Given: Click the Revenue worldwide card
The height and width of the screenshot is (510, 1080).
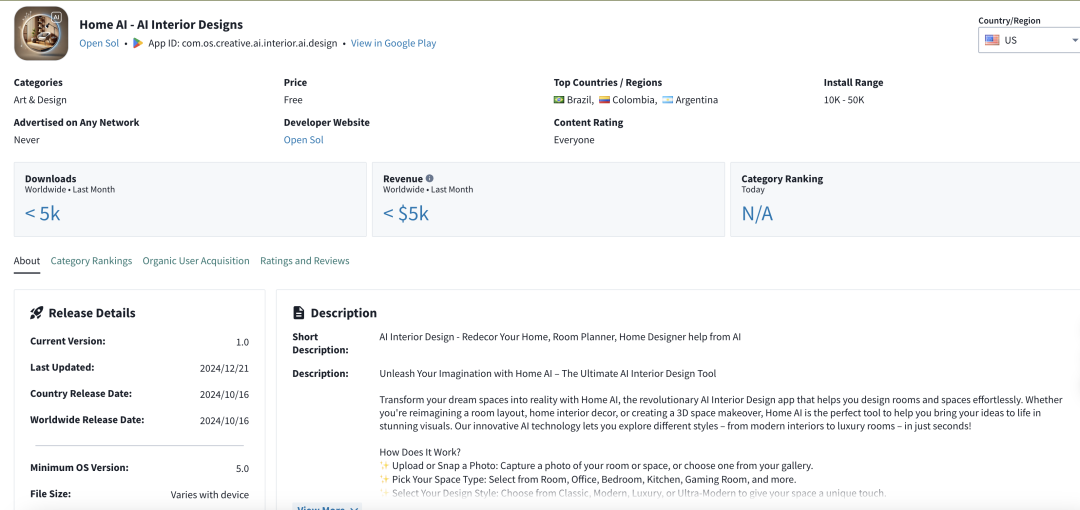Looking at the screenshot, I should (548, 199).
